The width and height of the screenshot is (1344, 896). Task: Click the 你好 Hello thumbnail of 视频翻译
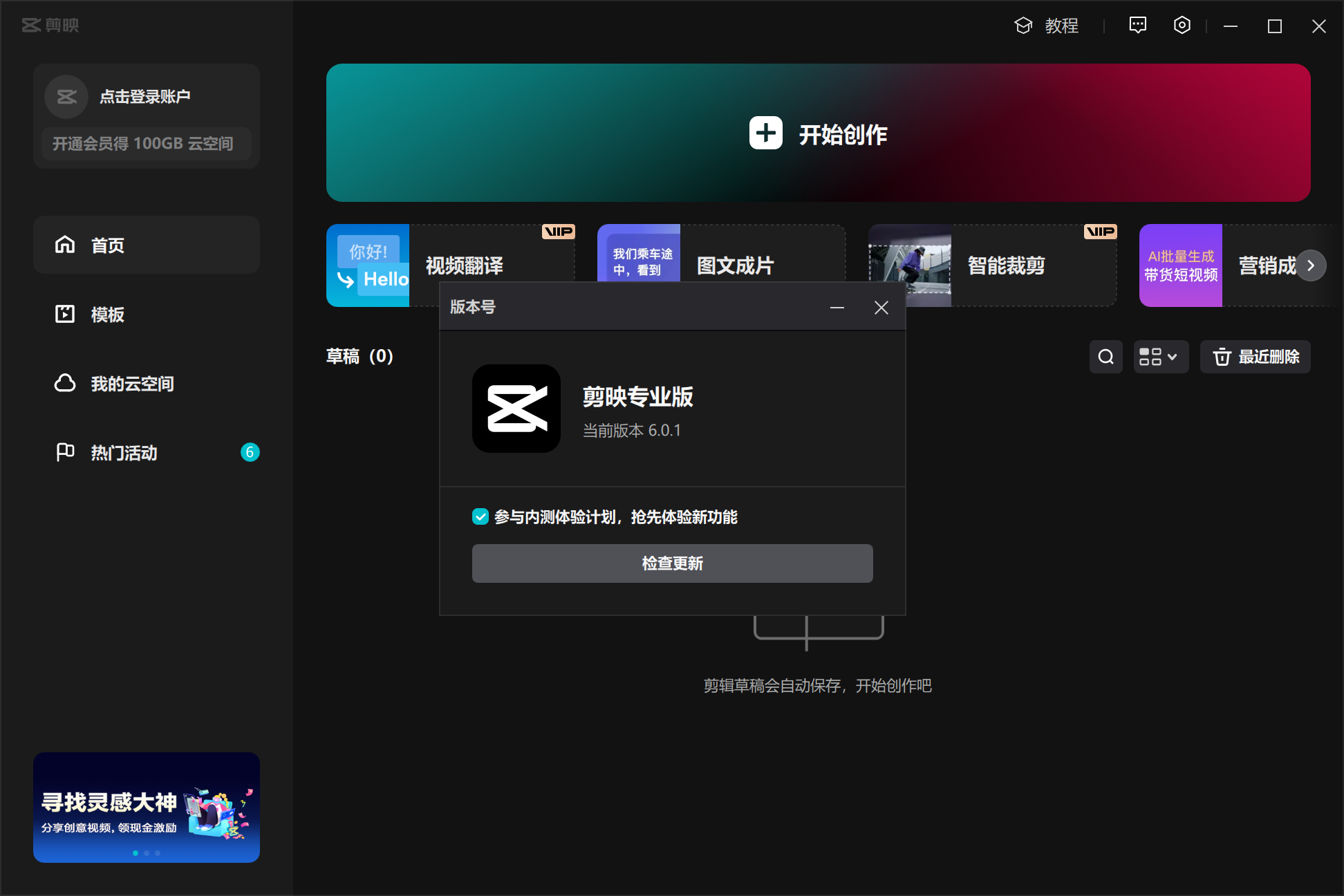pyautogui.click(x=368, y=265)
